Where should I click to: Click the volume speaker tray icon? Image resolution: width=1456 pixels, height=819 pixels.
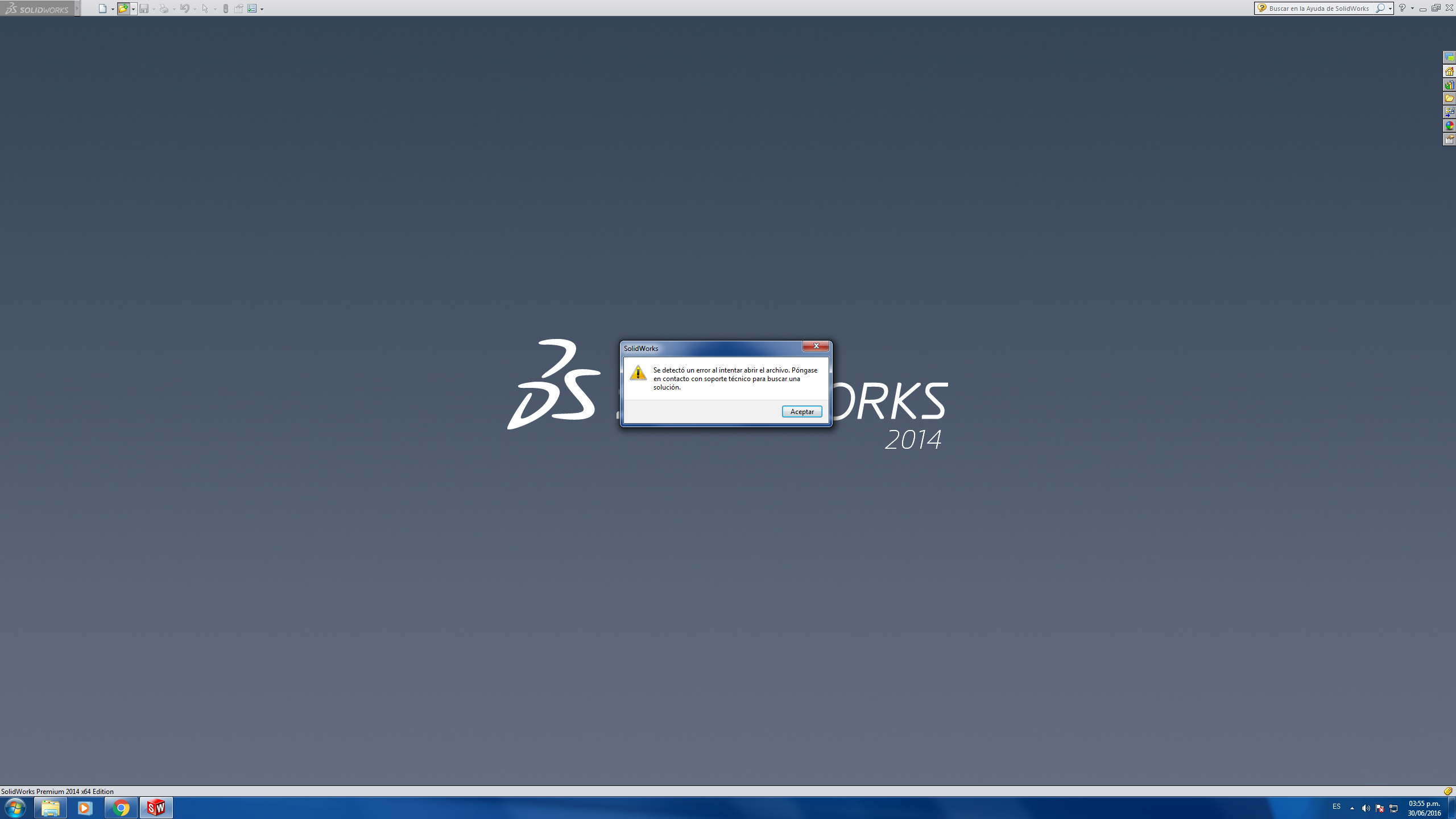(x=1366, y=808)
